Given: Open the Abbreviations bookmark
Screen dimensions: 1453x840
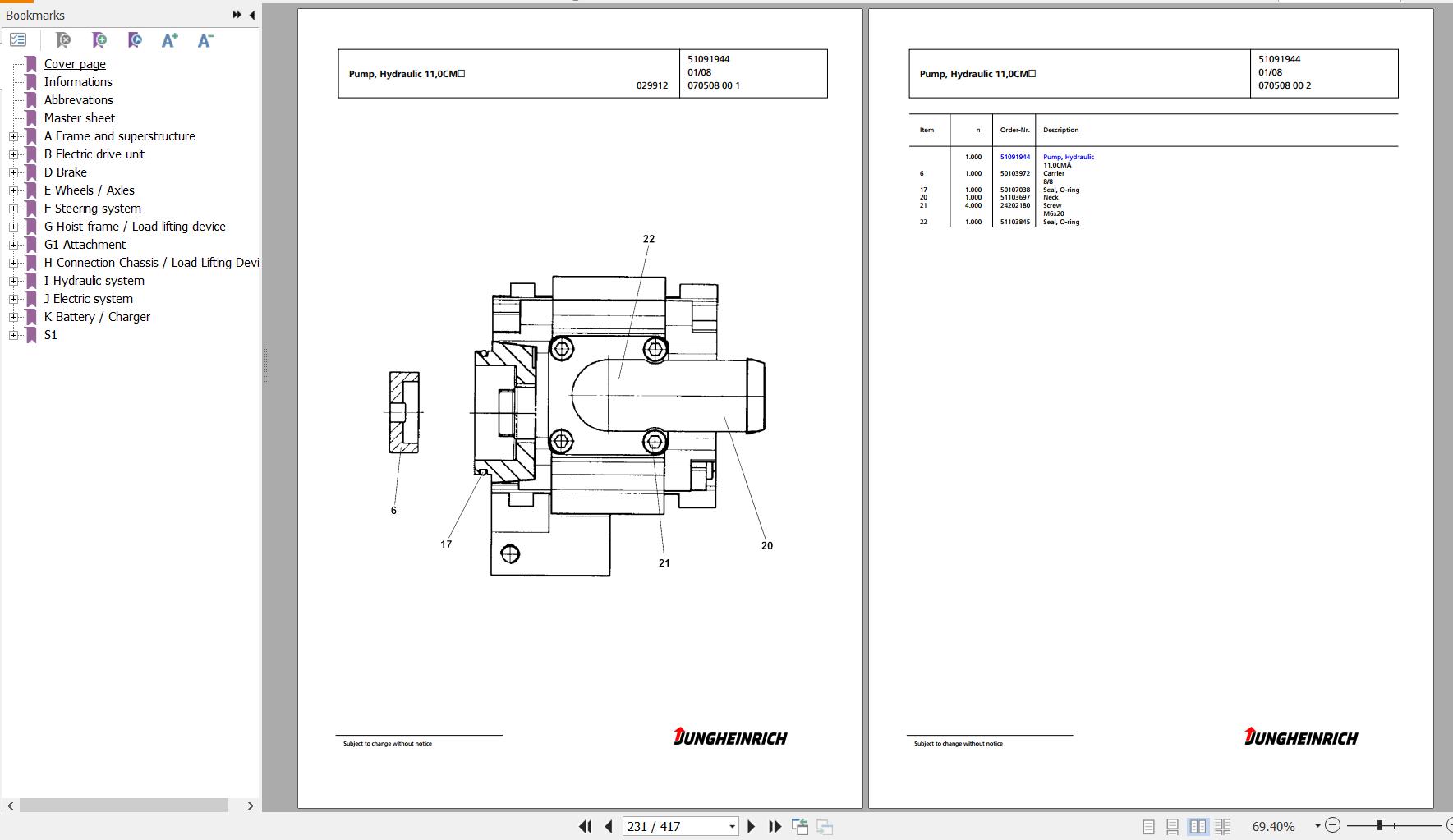Looking at the screenshot, I should point(79,100).
